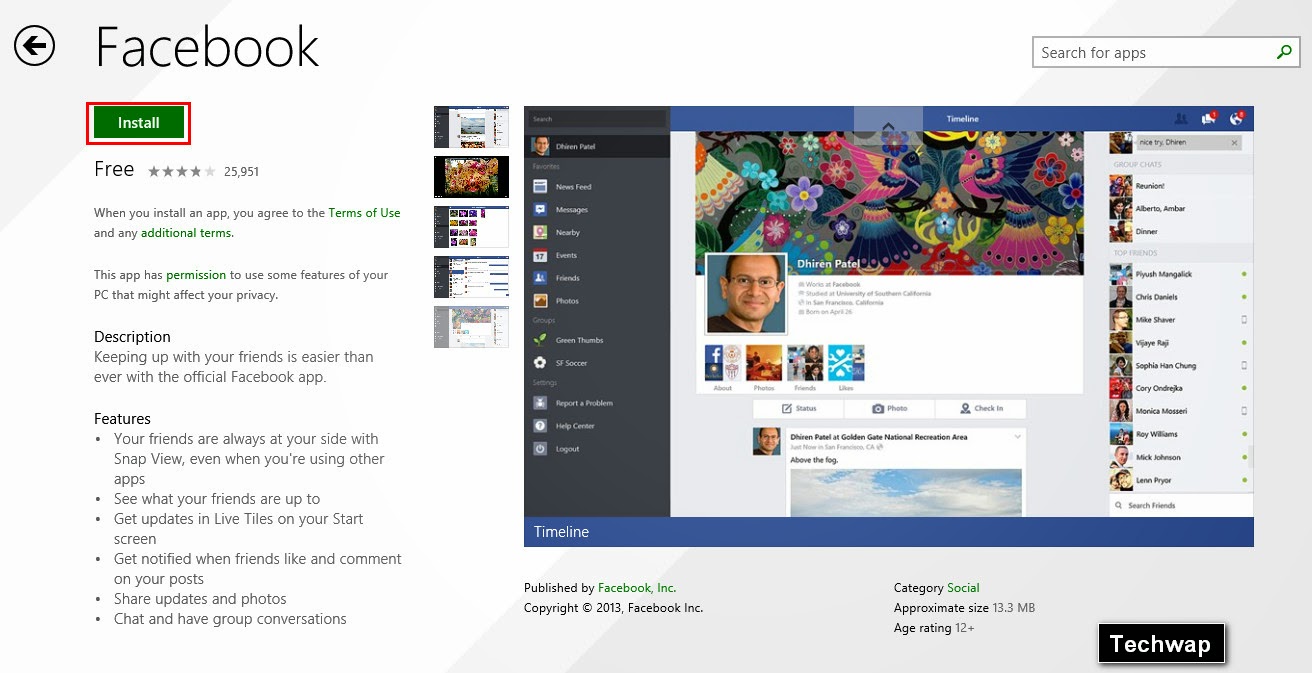Click the SF Soccer group icon
Image resolution: width=1312 pixels, height=673 pixels.
pos(540,363)
